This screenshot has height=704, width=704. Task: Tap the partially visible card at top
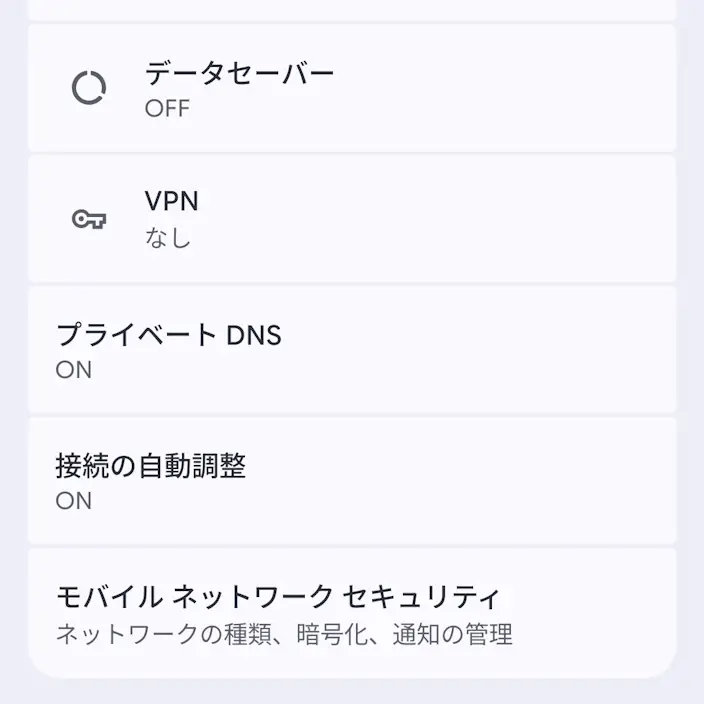(352, 10)
